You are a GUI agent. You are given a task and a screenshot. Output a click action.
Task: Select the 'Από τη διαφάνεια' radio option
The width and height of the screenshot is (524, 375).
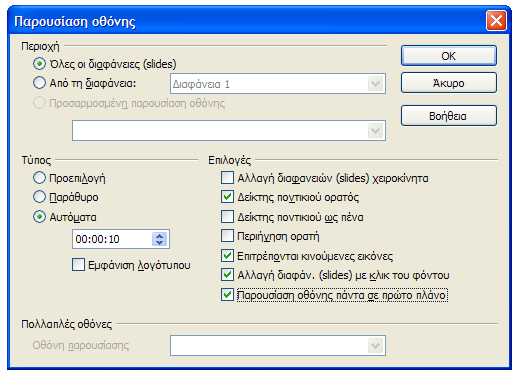pos(39,83)
